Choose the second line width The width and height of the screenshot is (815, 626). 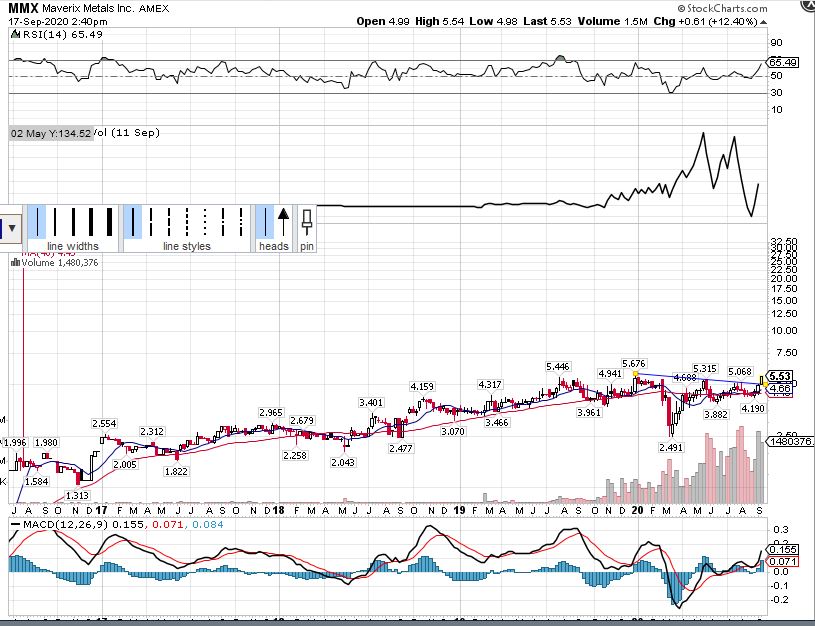(55, 222)
